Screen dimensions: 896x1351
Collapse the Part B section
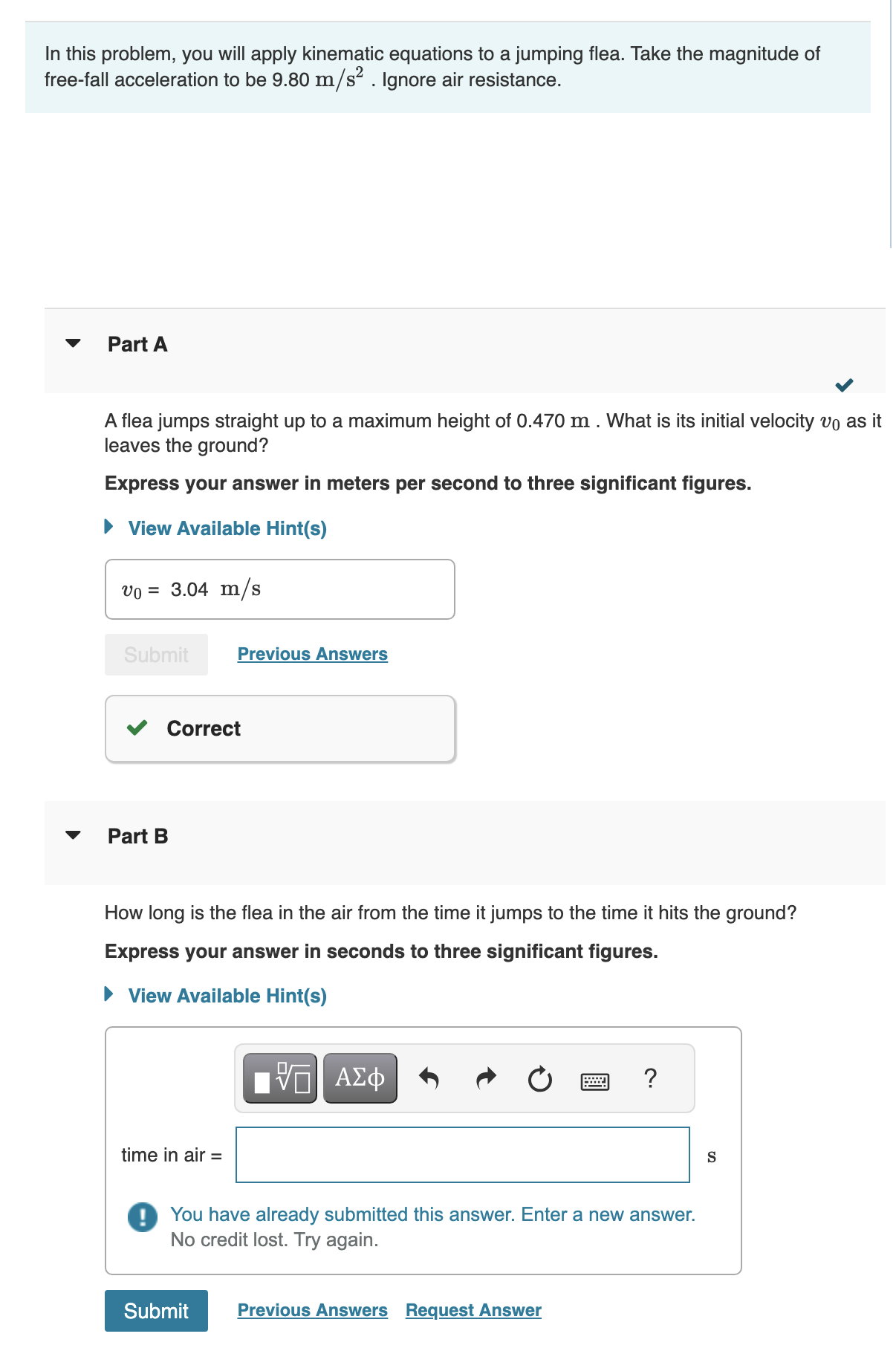72,835
